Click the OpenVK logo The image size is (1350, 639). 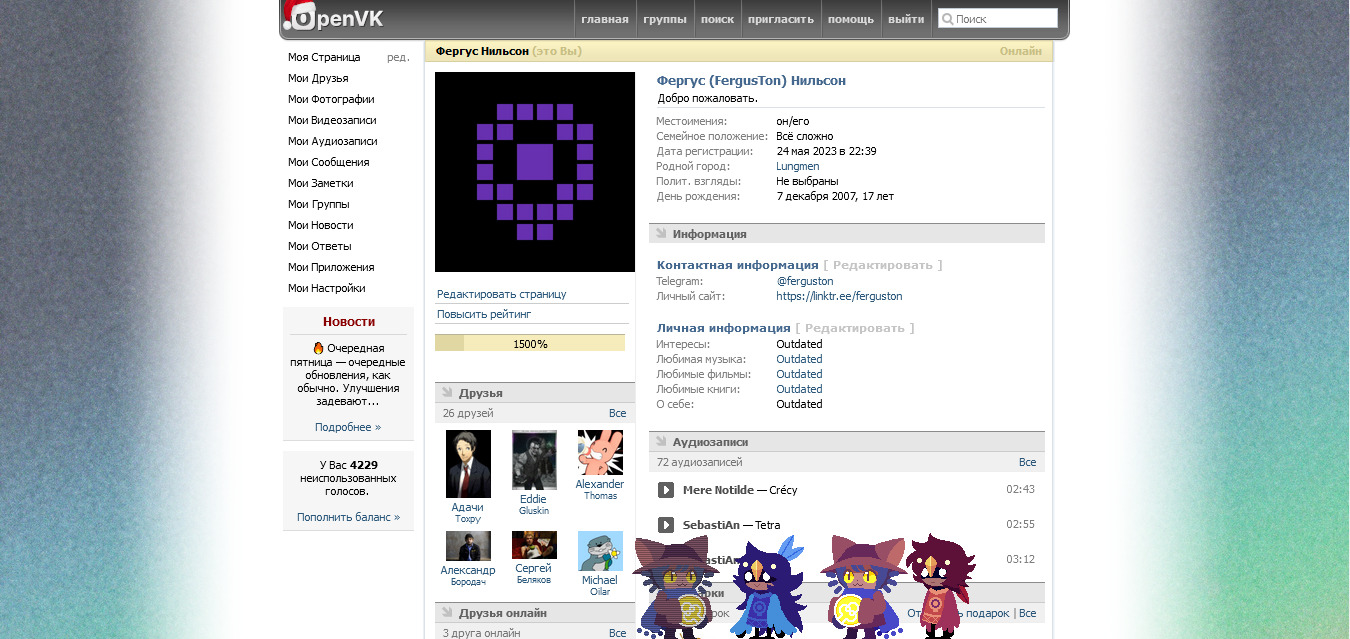333,18
